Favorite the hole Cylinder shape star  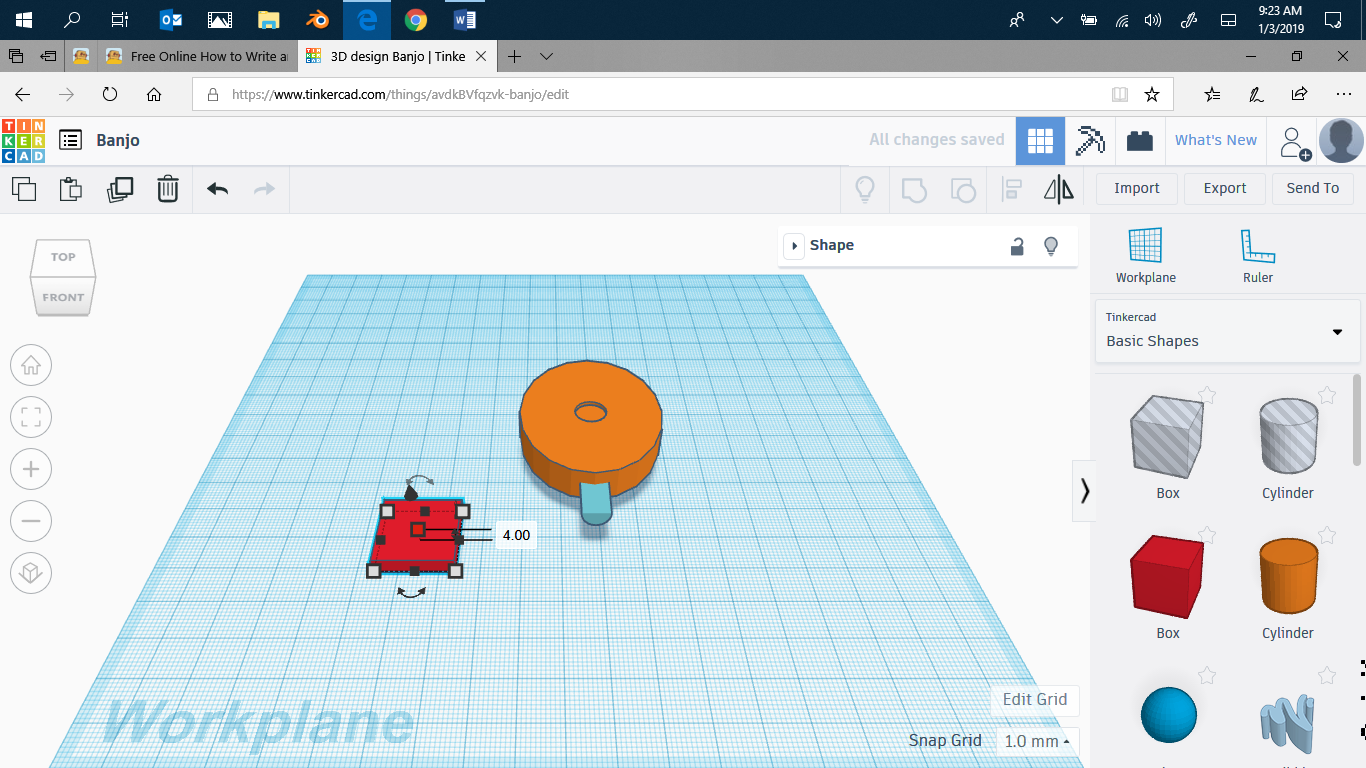[1327, 395]
